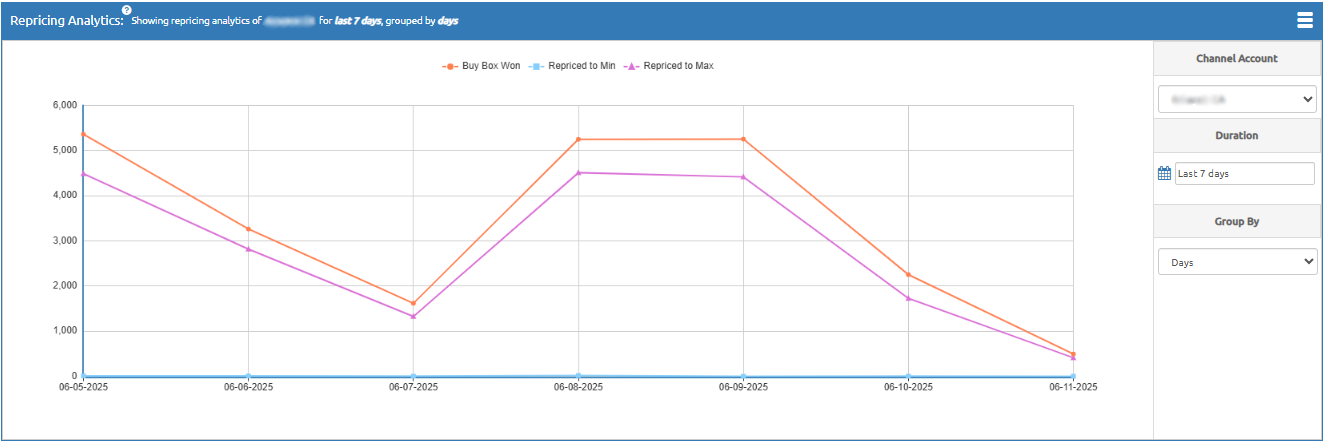Screen dimensions: 1324x442
Task: Click the Last 7 days duration field
Action: click(1244, 173)
